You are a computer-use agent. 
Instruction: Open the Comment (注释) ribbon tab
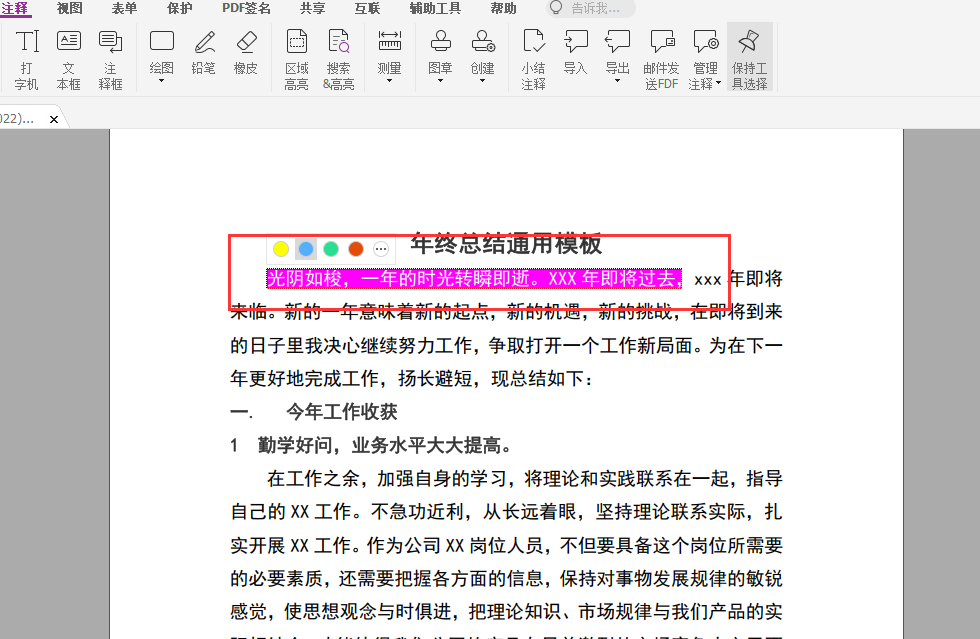15,8
